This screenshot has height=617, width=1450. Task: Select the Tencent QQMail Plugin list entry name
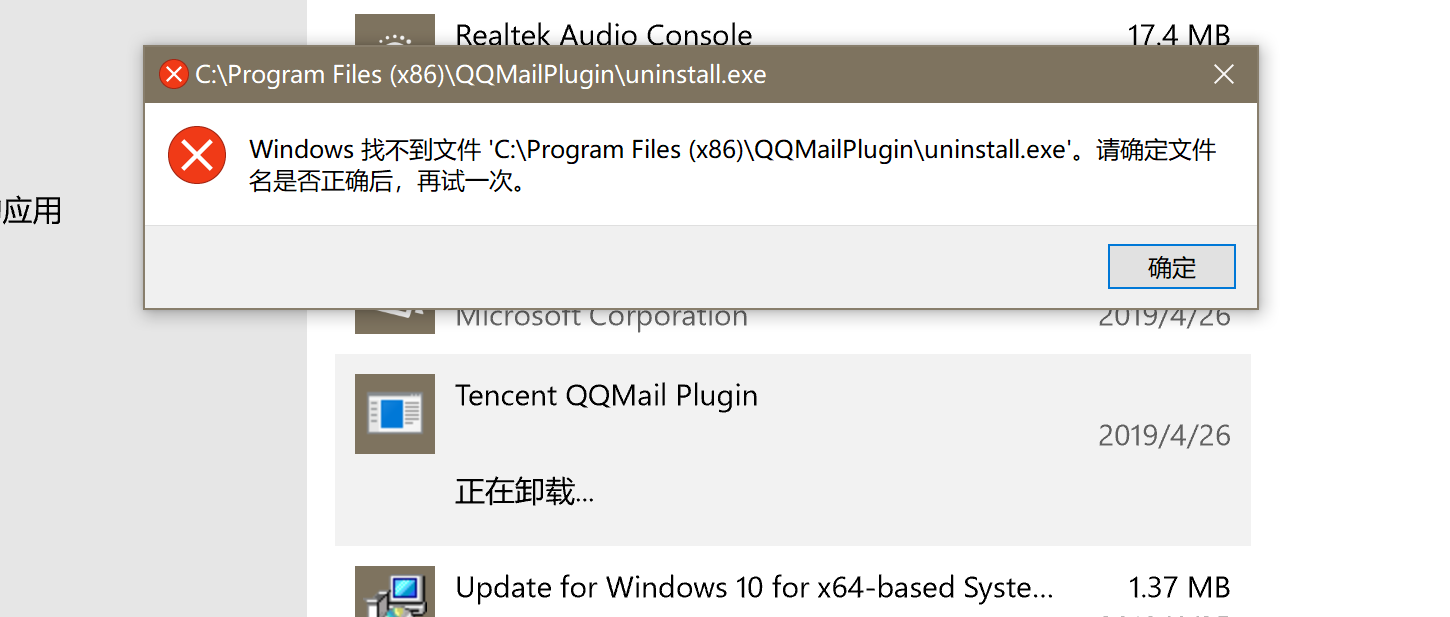coord(606,395)
